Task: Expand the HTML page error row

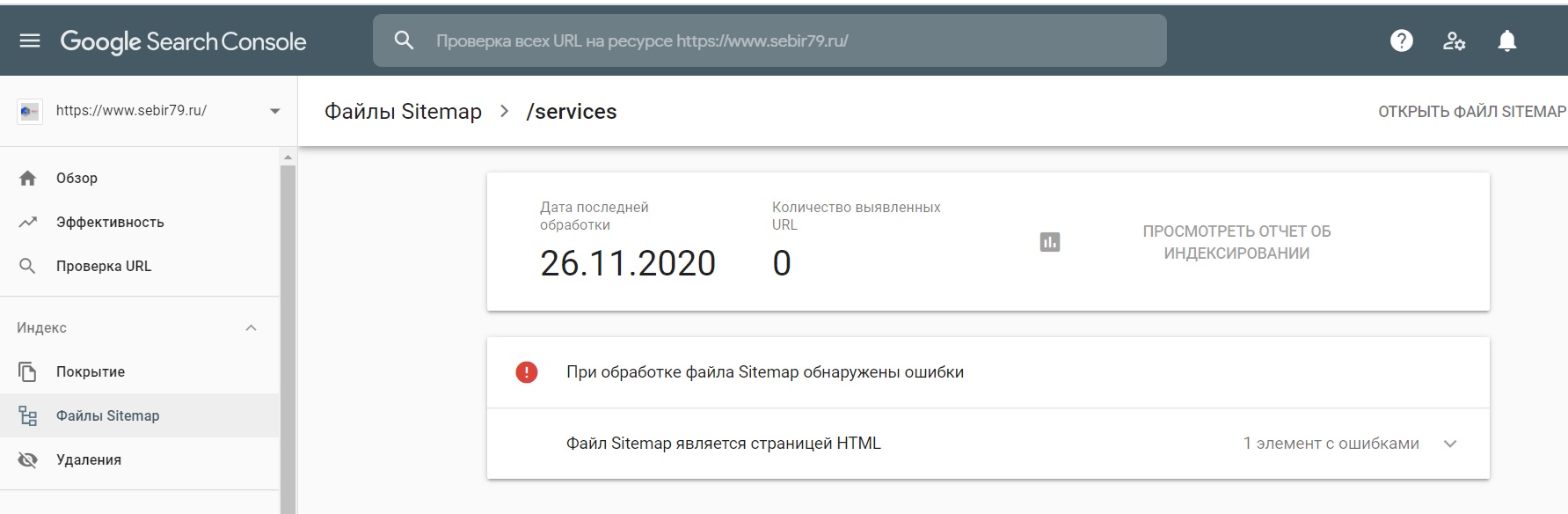Action: click(x=1450, y=444)
